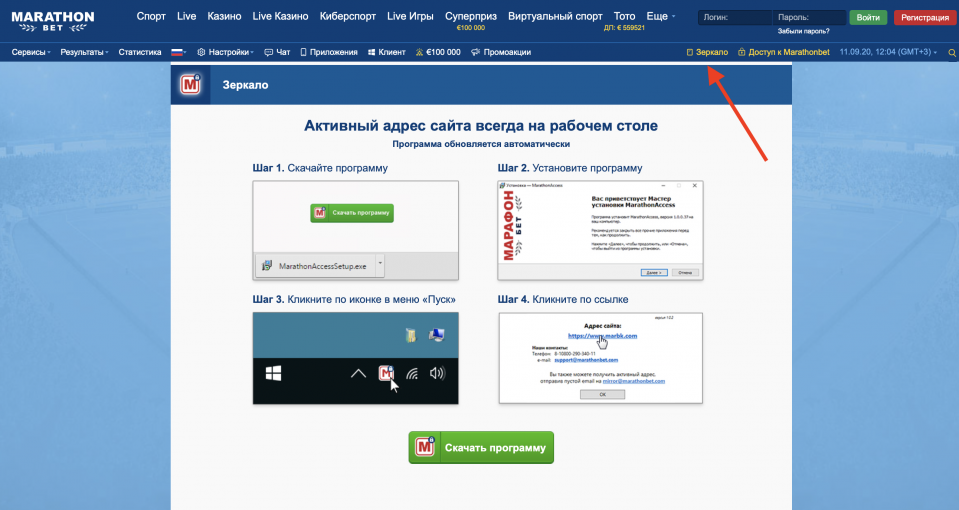This screenshot has height=510, width=959.
Task: Open the Чат item
Action: (277, 52)
